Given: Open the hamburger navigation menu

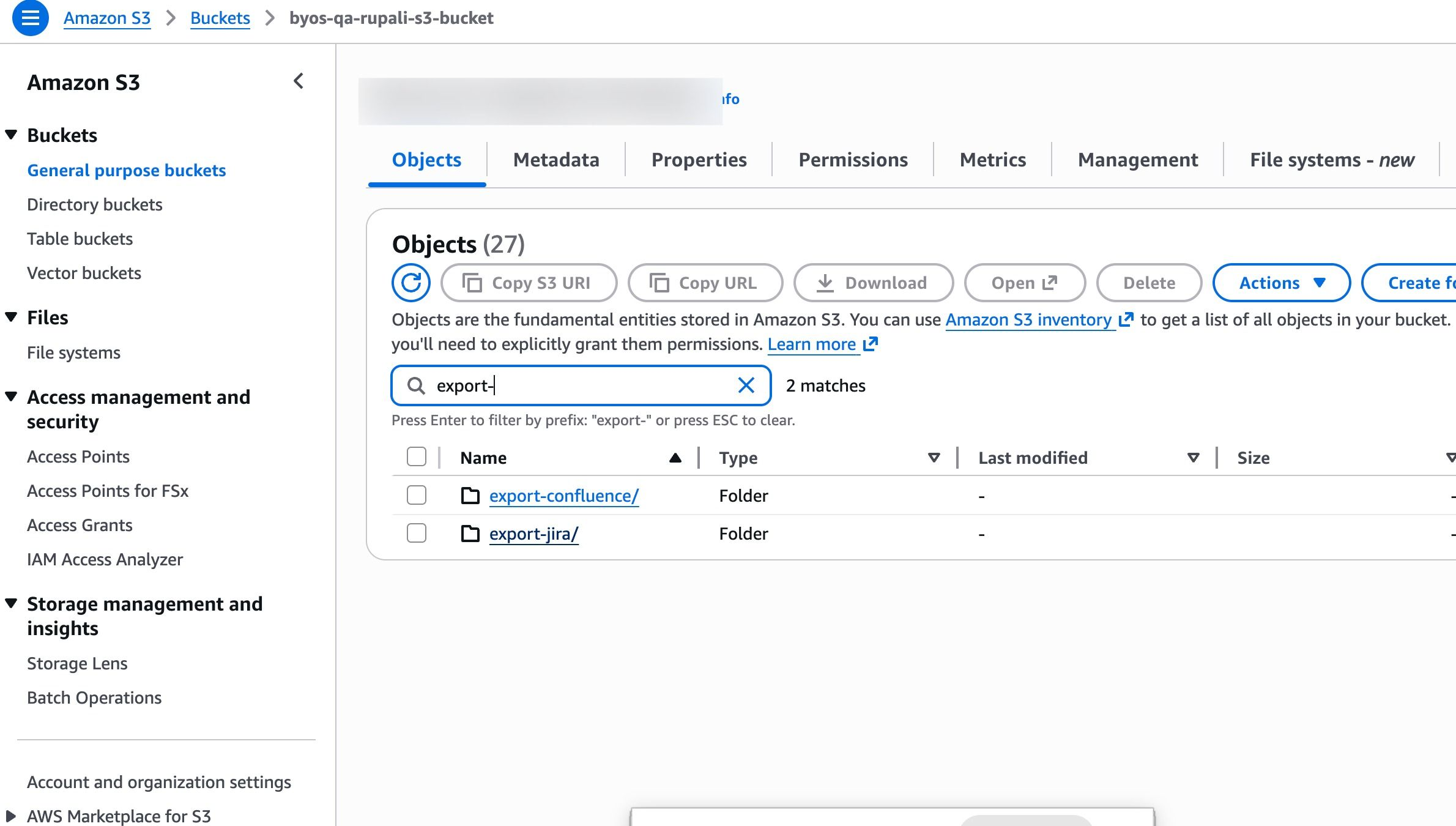Looking at the screenshot, I should [x=31, y=18].
